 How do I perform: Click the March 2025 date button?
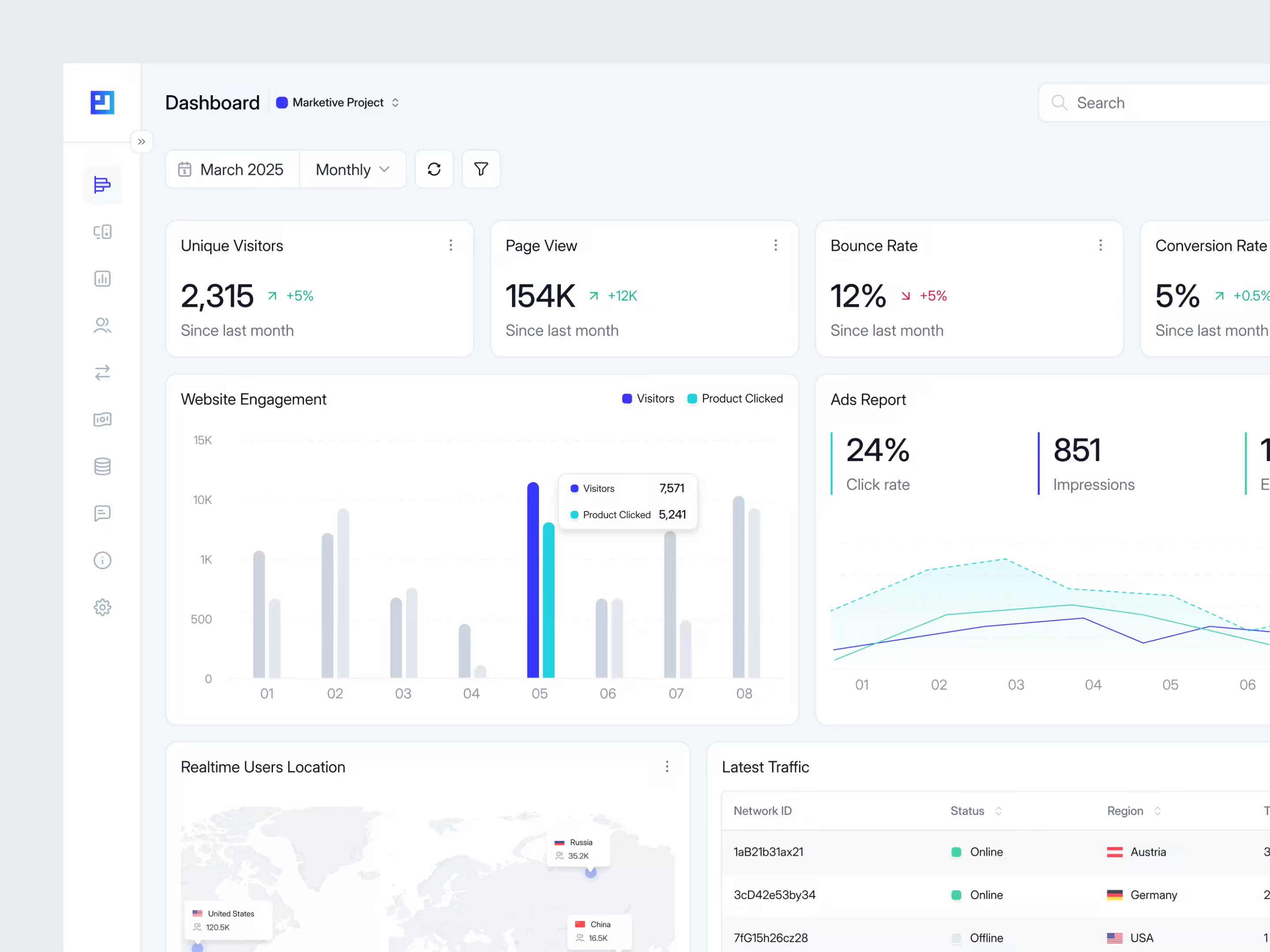[x=232, y=169]
